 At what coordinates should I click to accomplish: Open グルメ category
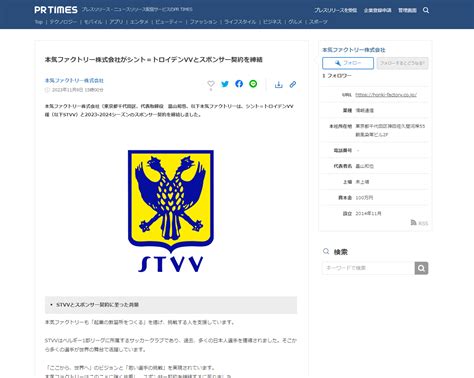coord(295,22)
